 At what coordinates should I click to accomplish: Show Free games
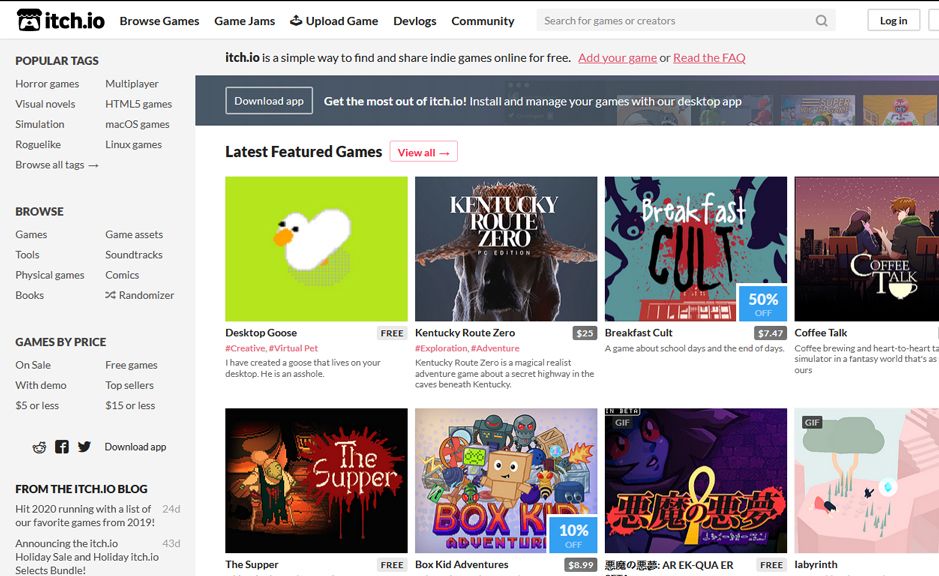click(x=131, y=365)
